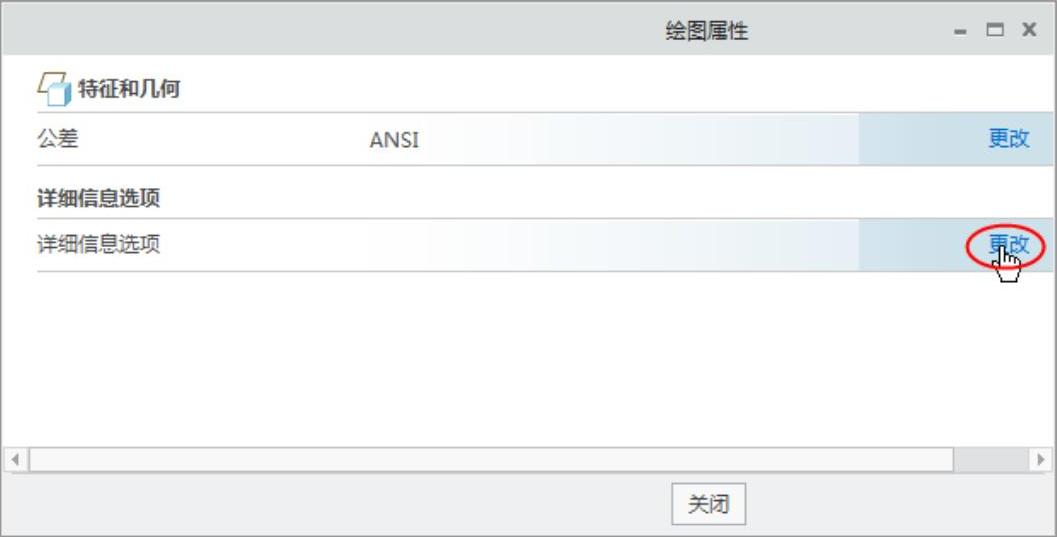The image size is (1057, 537).
Task: Click the bold 详细信息选项 section header
Action: [x=99, y=198]
